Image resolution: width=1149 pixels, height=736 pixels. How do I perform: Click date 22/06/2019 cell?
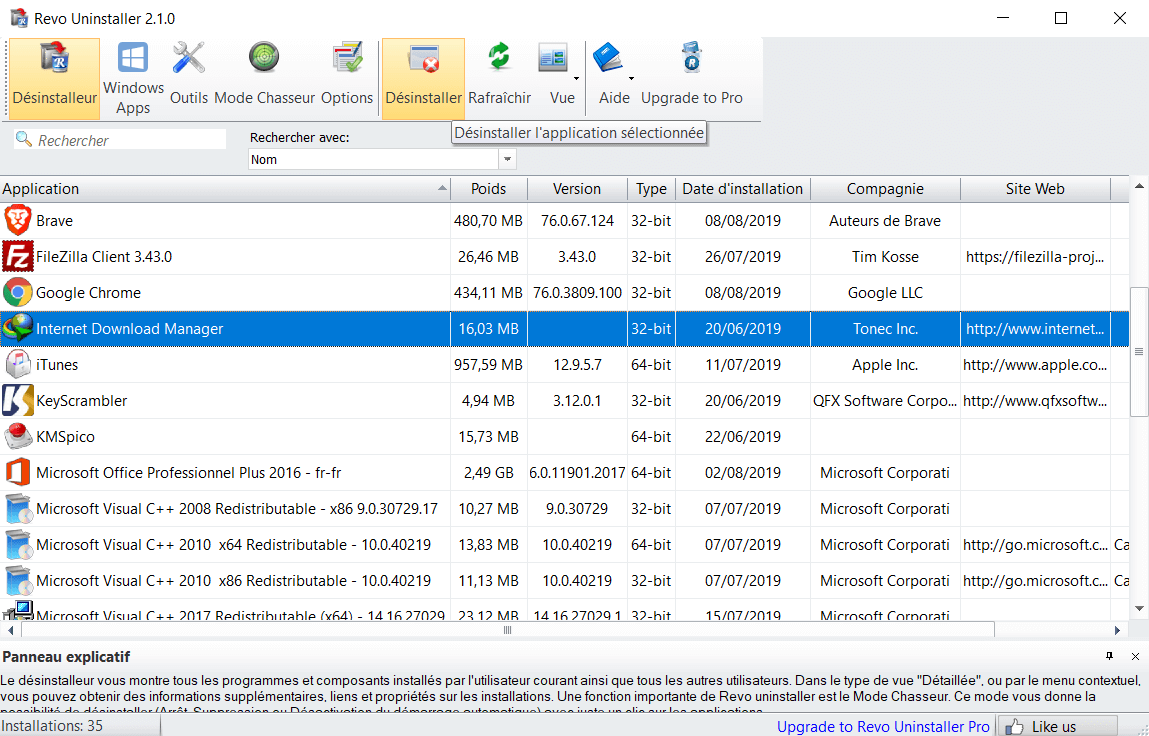coord(743,436)
